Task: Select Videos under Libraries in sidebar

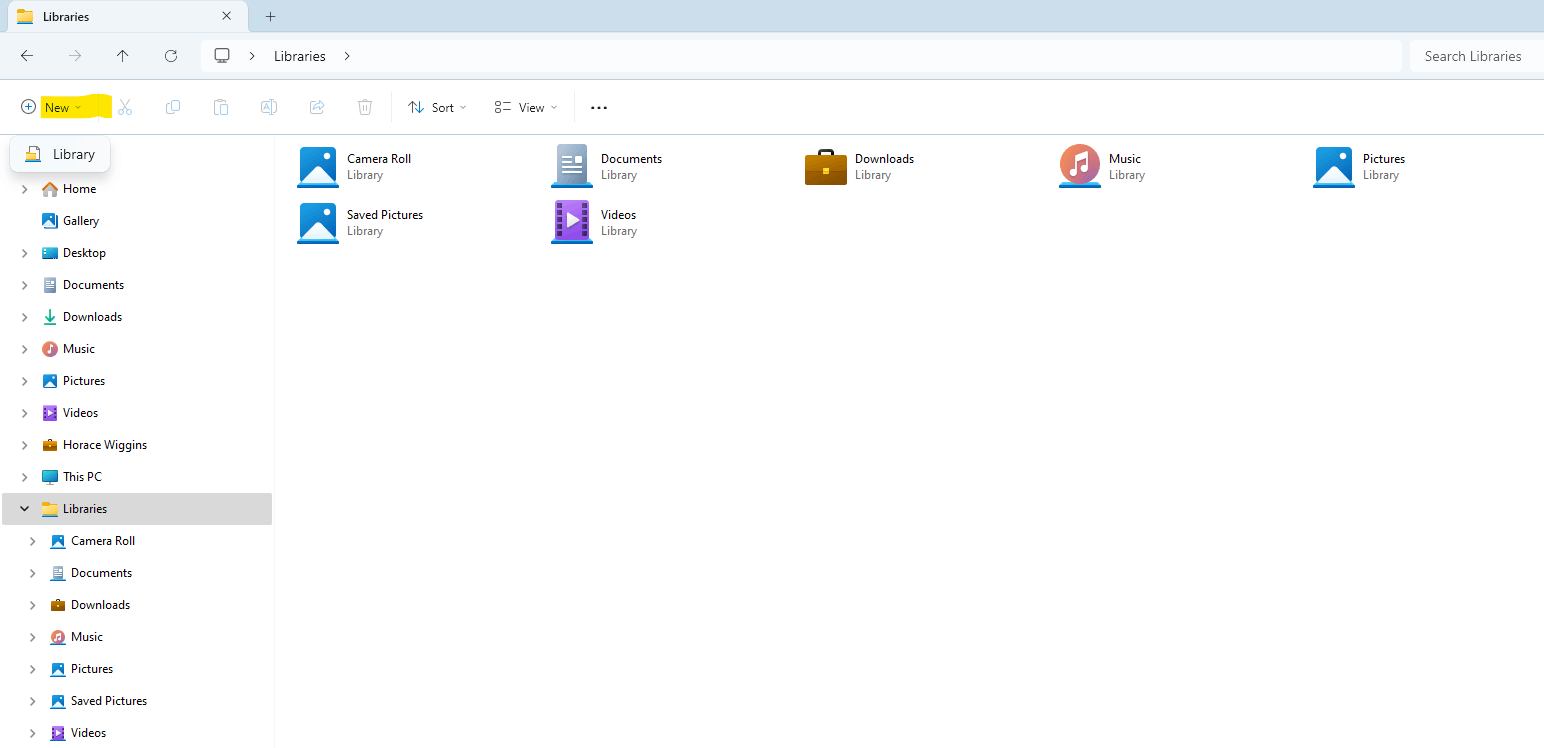Action: (x=88, y=733)
